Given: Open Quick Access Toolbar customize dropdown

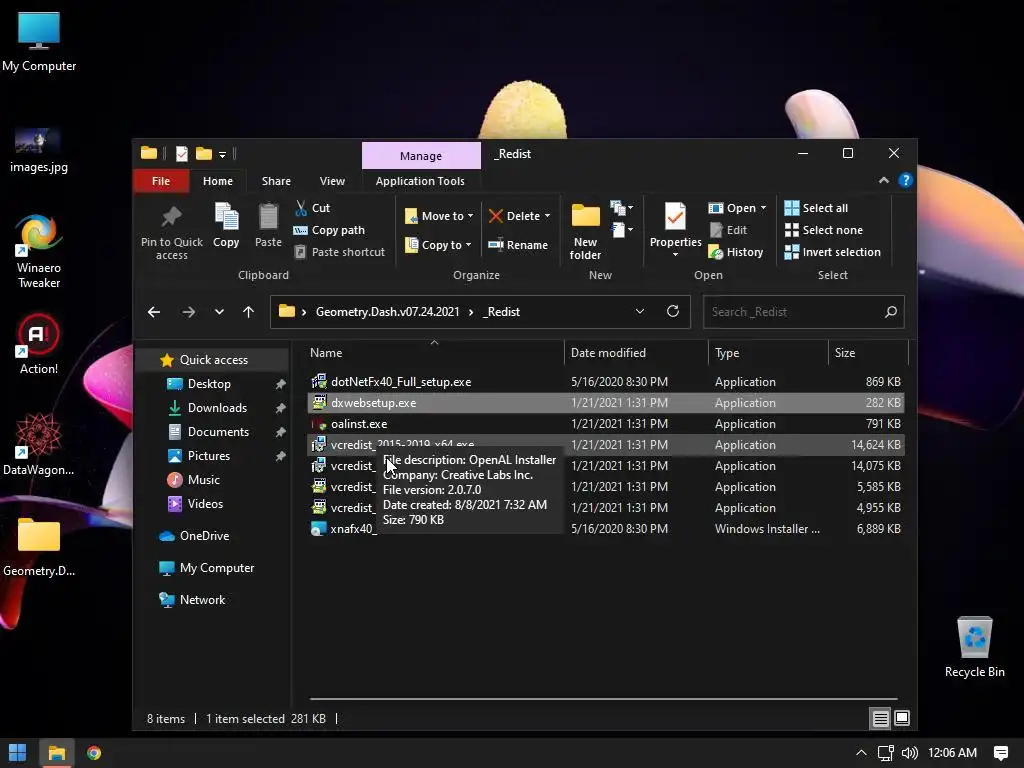Looking at the screenshot, I should pos(222,155).
